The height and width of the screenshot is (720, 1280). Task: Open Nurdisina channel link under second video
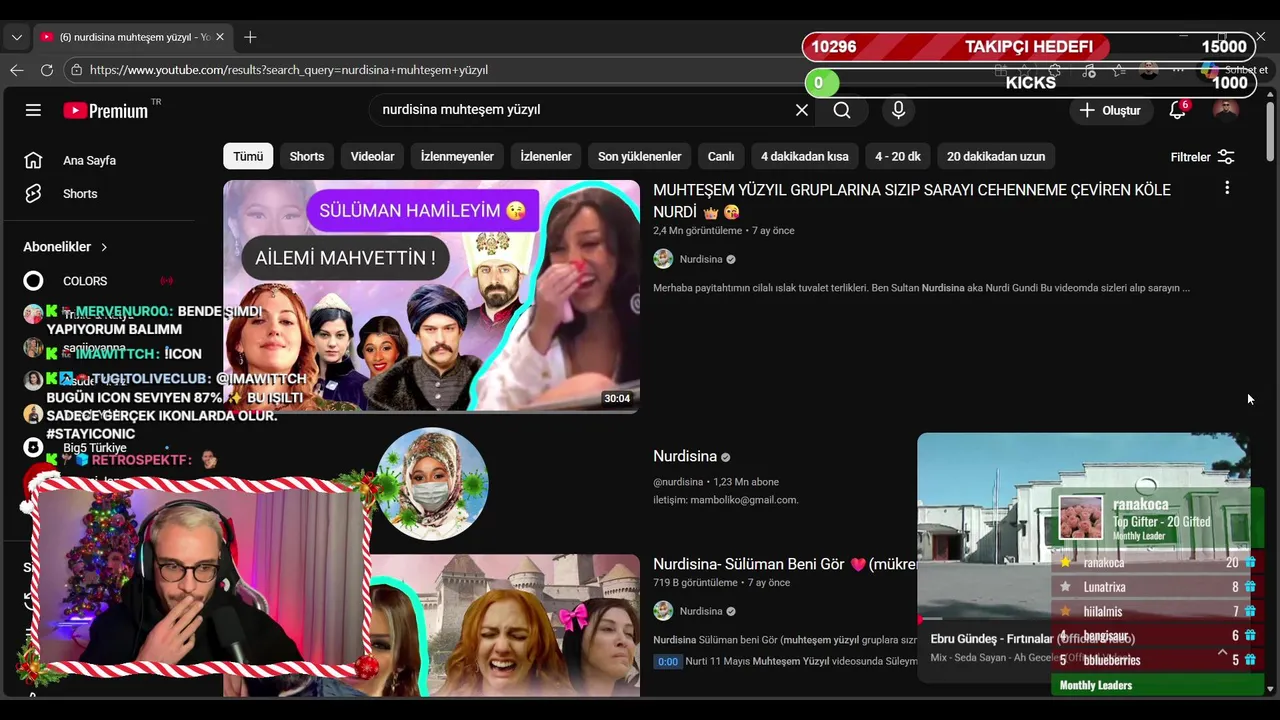(701, 611)
